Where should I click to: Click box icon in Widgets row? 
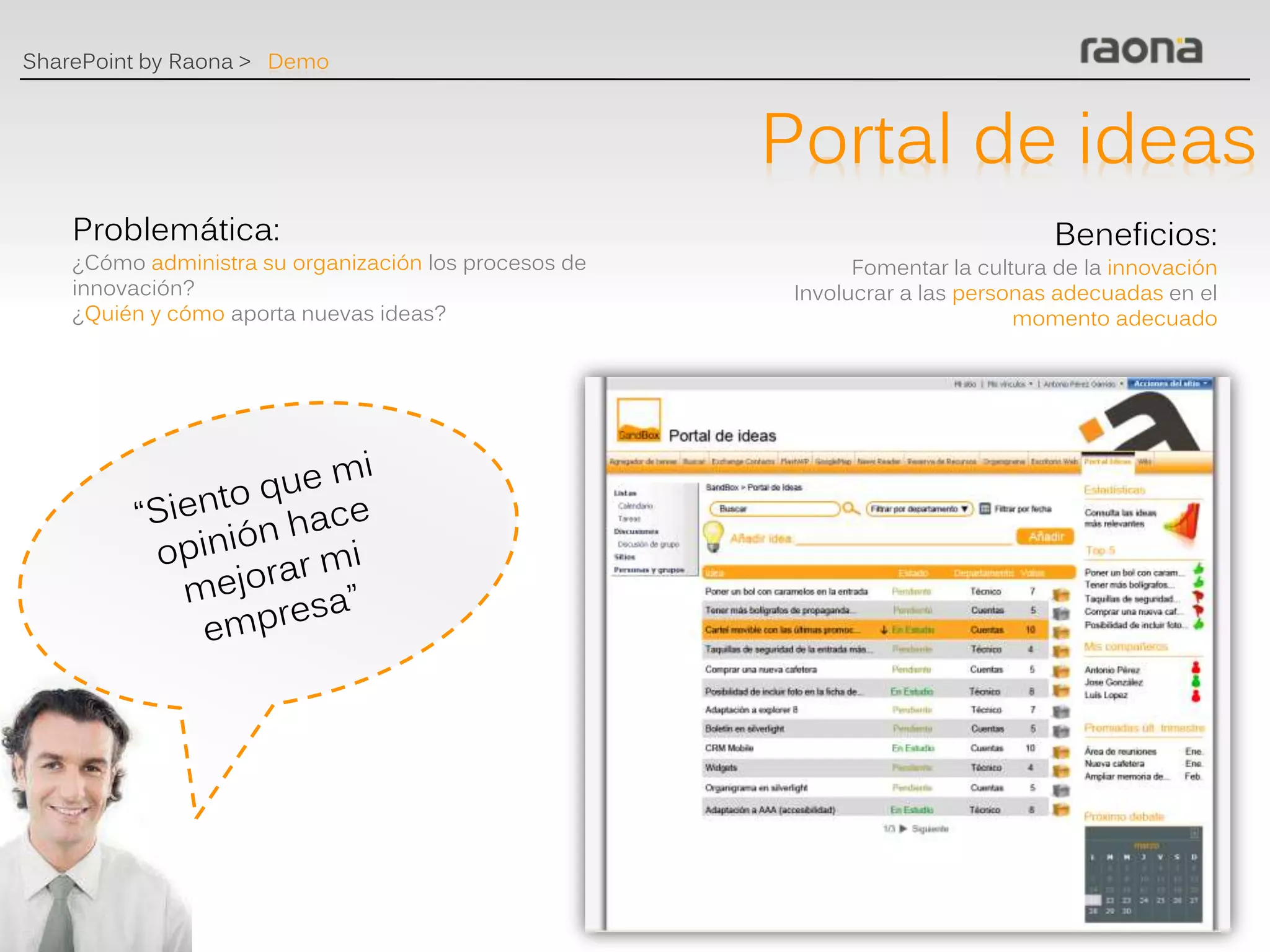(1061, 770)
